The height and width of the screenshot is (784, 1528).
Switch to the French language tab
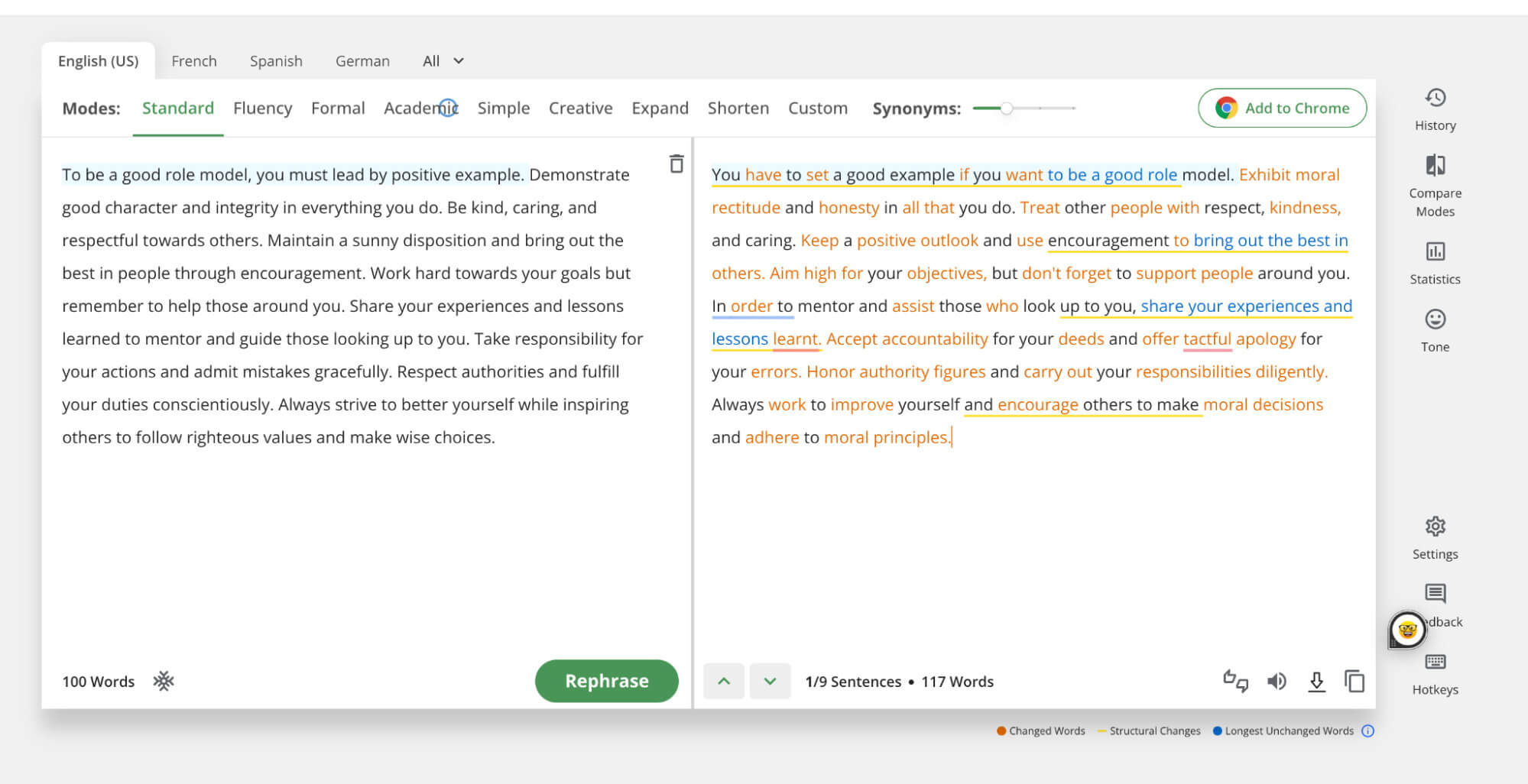click(194, 61)
